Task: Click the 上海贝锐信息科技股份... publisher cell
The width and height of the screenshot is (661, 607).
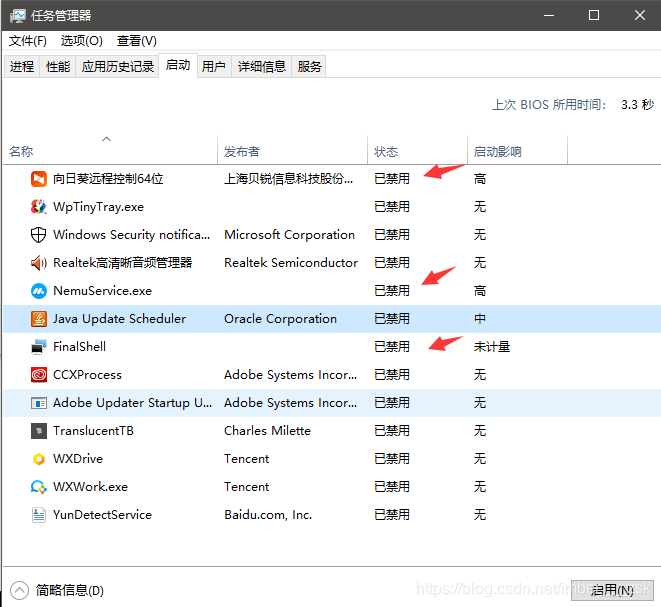Action: [288, 179]
